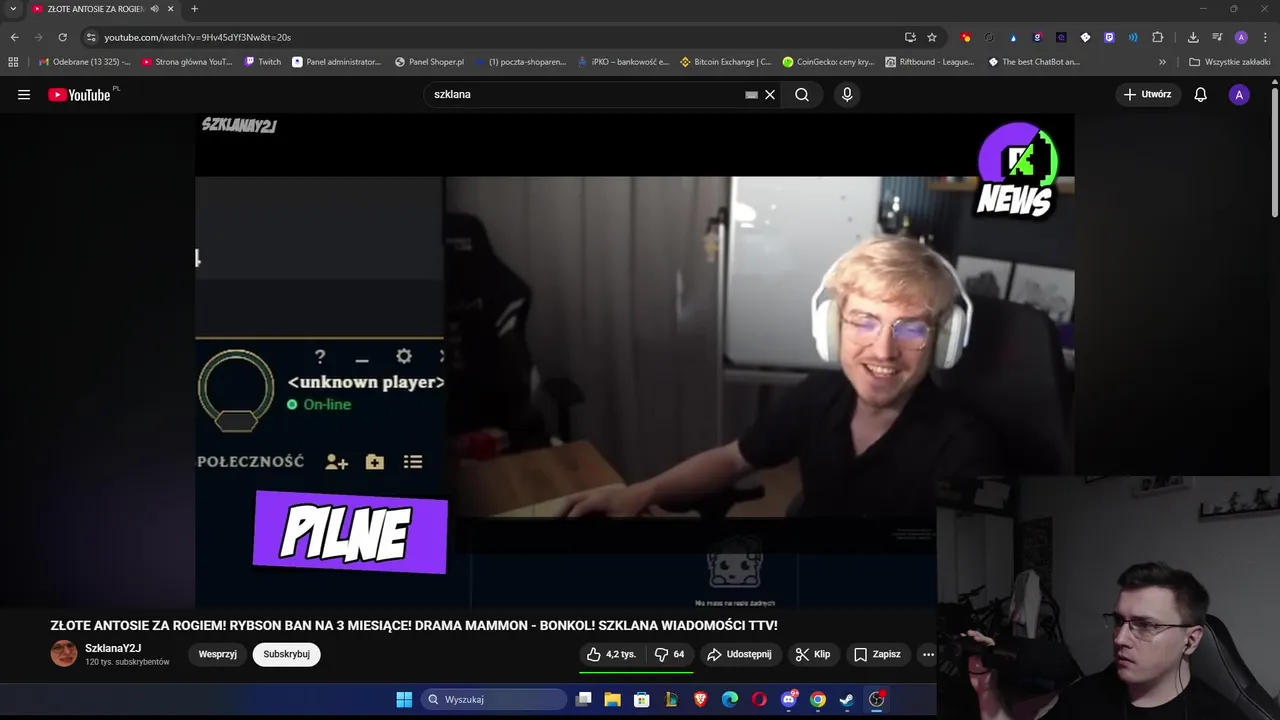Viewport: 1280px width, 720px height.
Task: Open Chrome profile avatar A
Action: [x=1241, y=37]
